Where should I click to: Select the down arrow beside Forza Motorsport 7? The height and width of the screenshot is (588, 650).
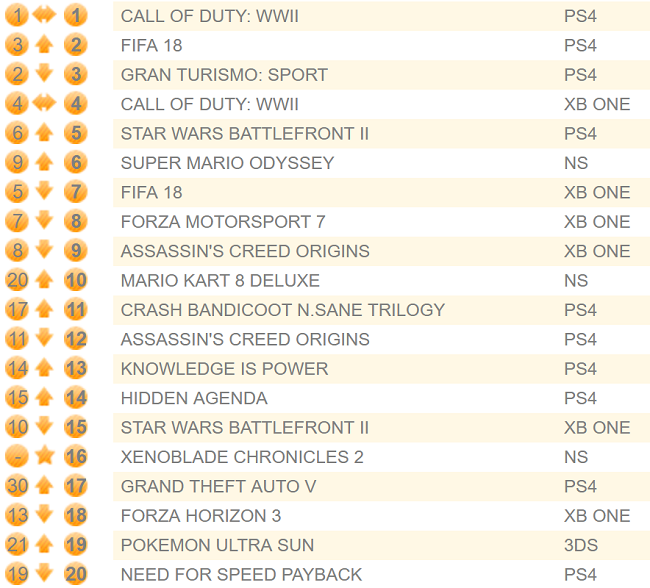pos(44,221)
